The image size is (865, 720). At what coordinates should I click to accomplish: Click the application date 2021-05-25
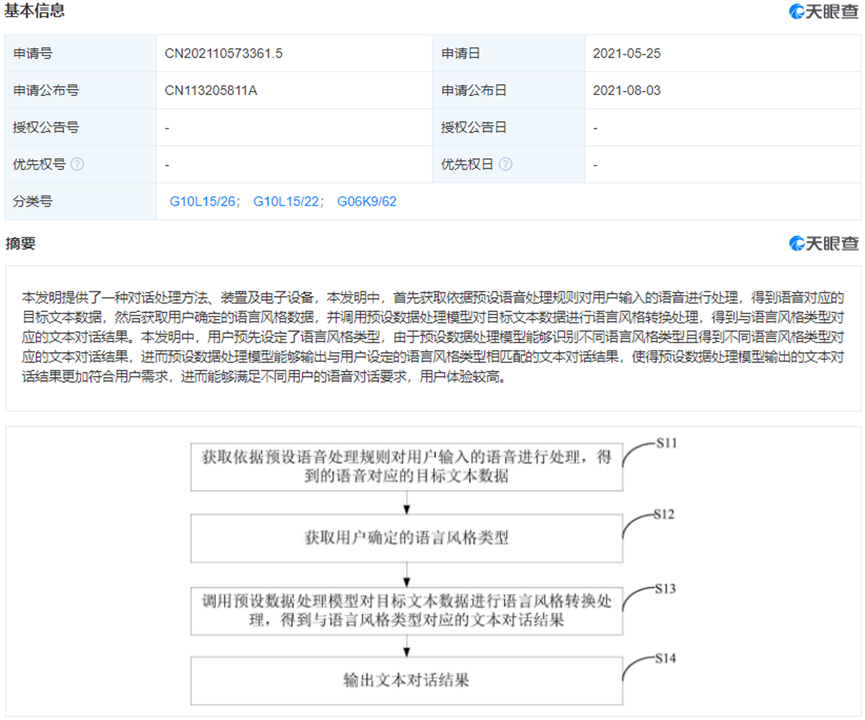(x=626, y=53)
